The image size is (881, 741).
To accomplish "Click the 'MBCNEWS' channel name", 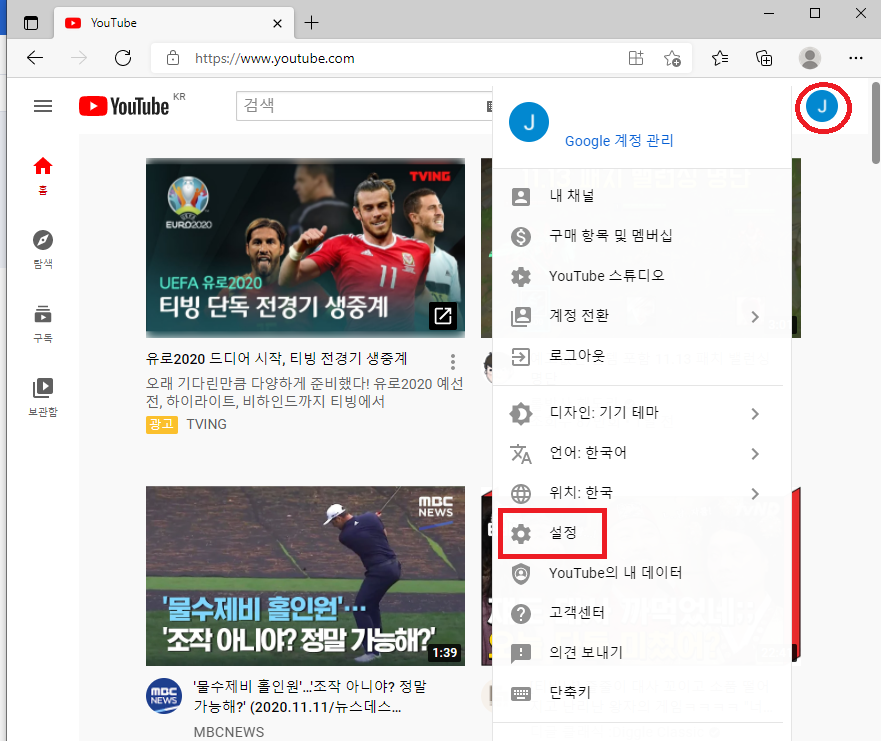I will tap(229, 732).
